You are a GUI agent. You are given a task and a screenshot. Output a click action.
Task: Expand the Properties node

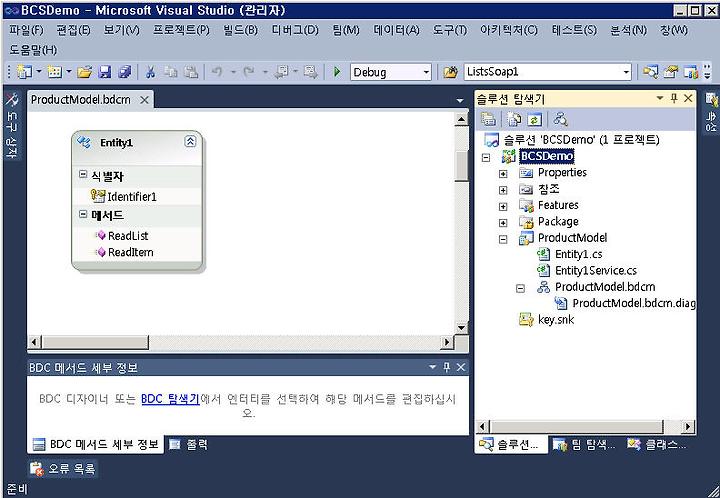(x=503, y=174)
